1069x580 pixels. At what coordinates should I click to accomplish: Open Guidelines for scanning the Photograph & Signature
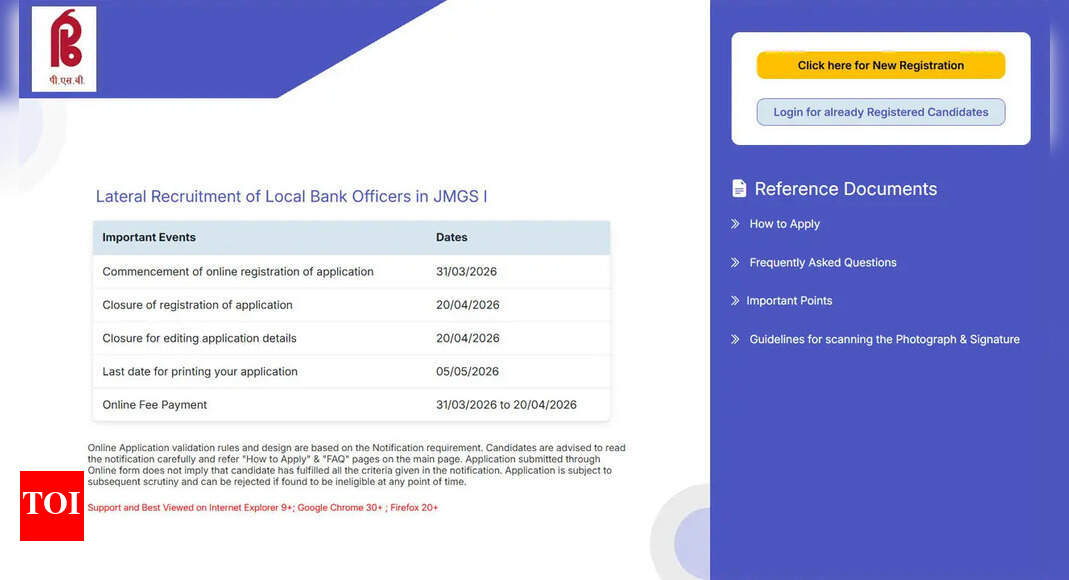click(x=884, y=339)
